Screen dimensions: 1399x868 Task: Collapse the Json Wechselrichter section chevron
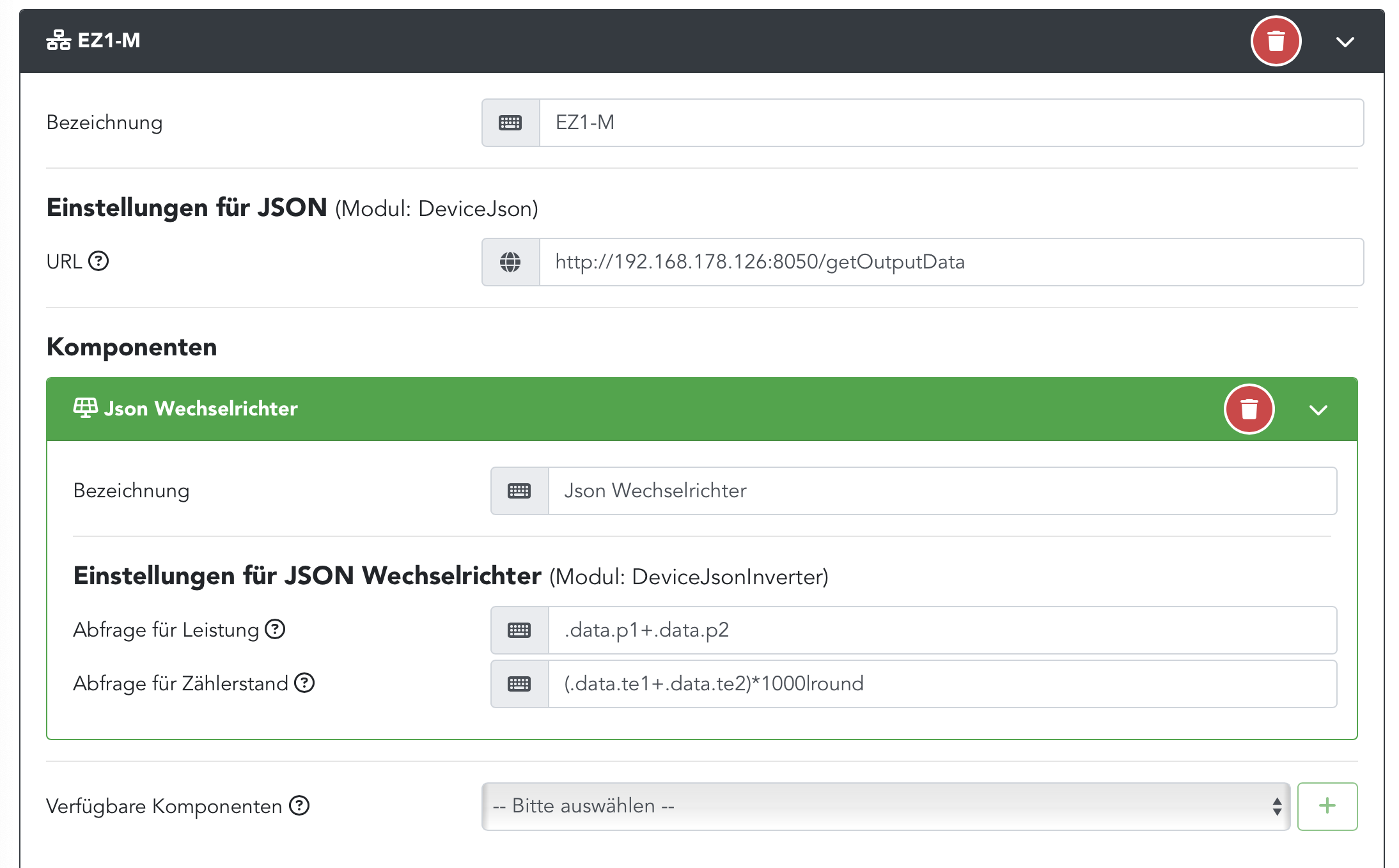[1318, 410]
